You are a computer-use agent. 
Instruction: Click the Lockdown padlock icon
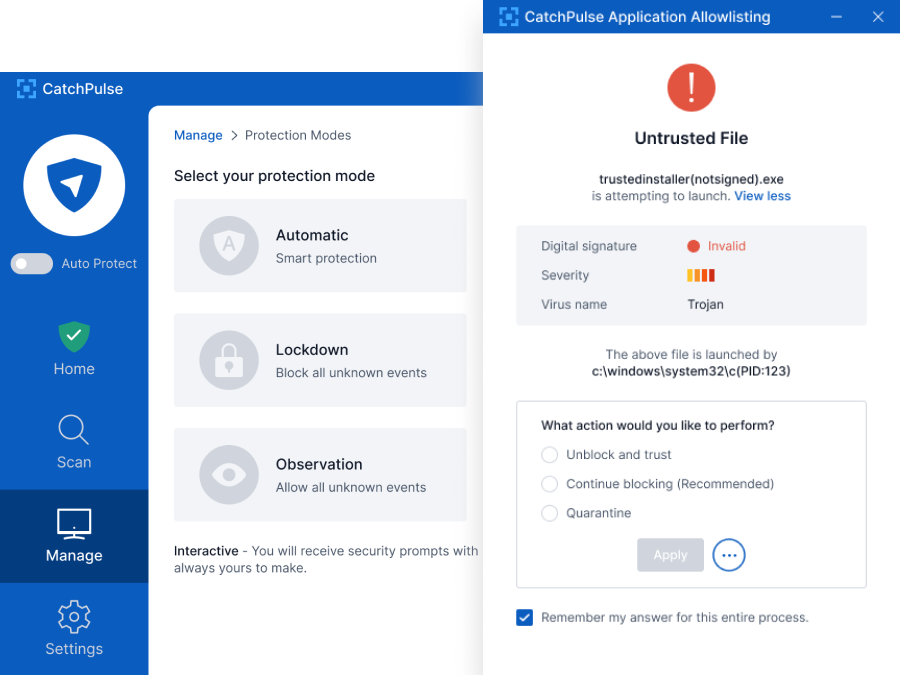point(229,360)
